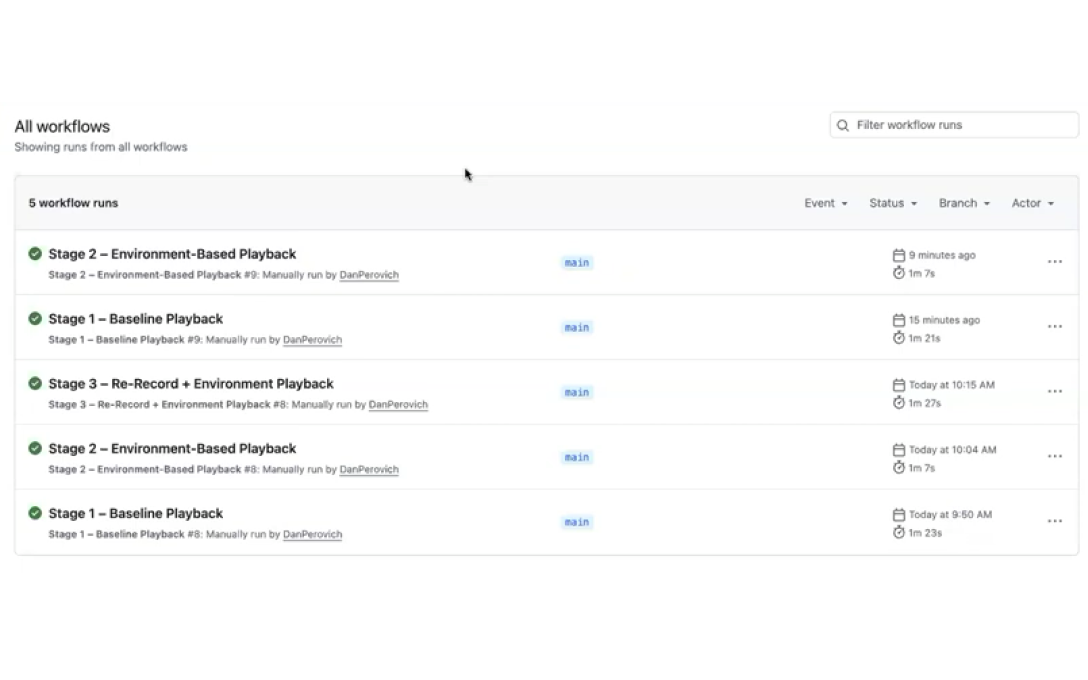Open more options for Stage 2 run #8
Screen dimensions: 1088x680
(1055, 456)
